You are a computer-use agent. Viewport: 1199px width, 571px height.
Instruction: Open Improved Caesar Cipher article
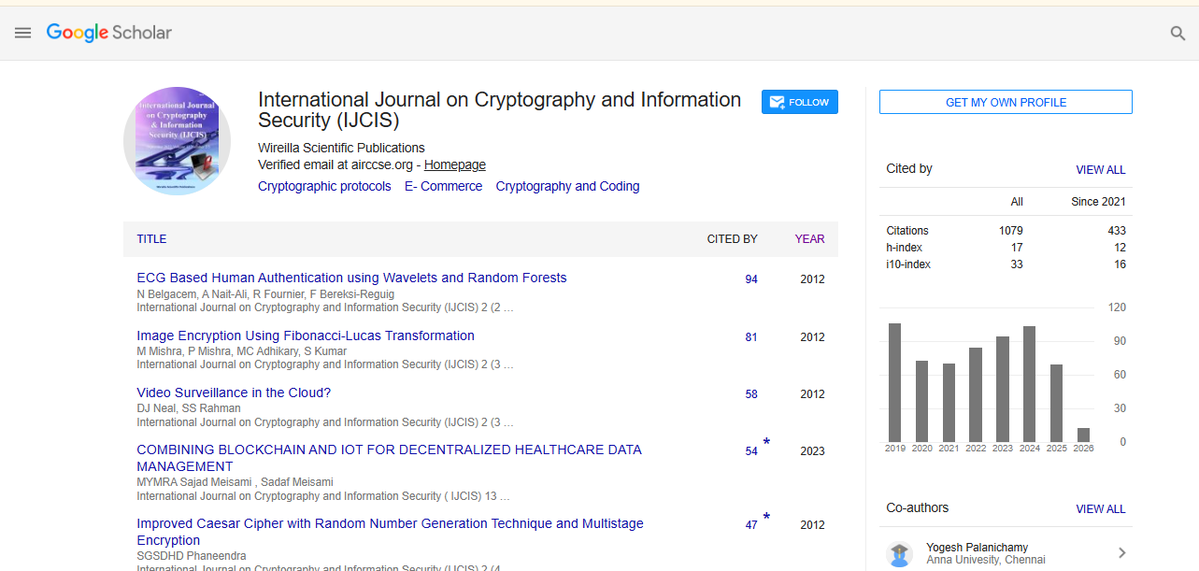tap(390, 532)
